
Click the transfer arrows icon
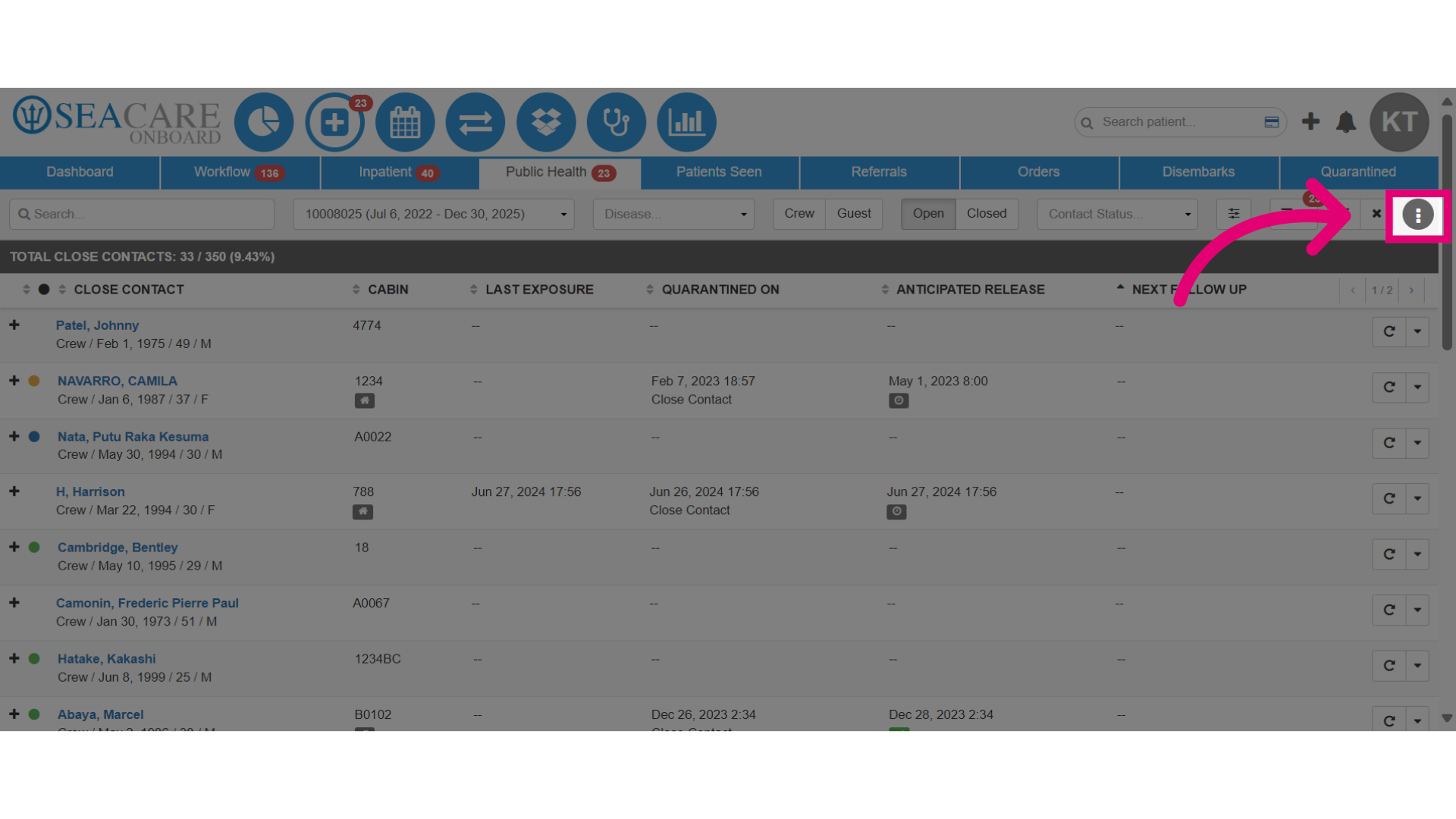475,122
